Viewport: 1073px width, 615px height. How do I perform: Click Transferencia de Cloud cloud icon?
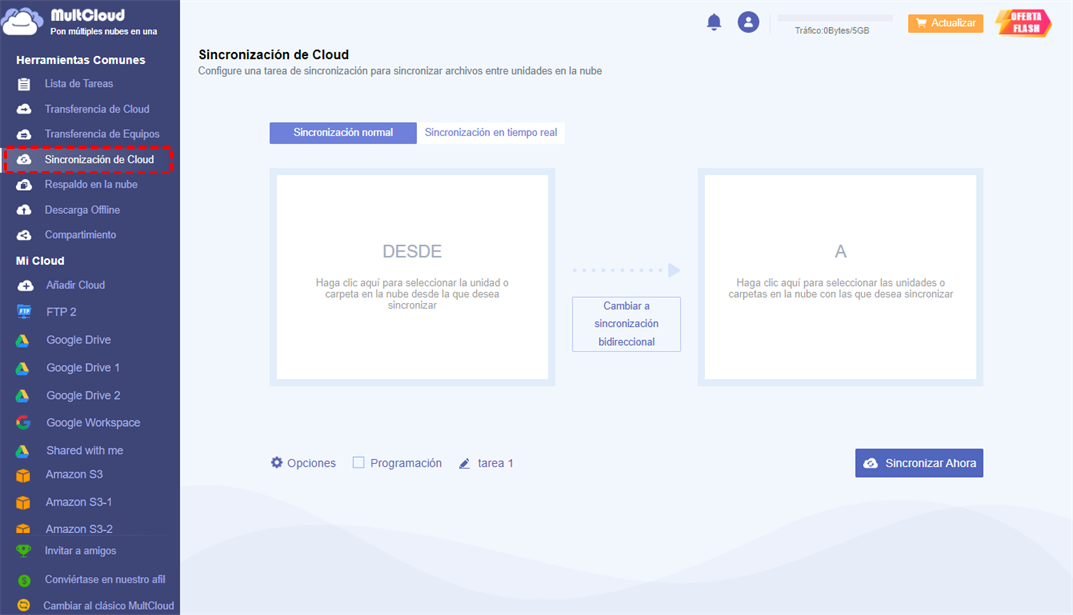tap(24, 109)
